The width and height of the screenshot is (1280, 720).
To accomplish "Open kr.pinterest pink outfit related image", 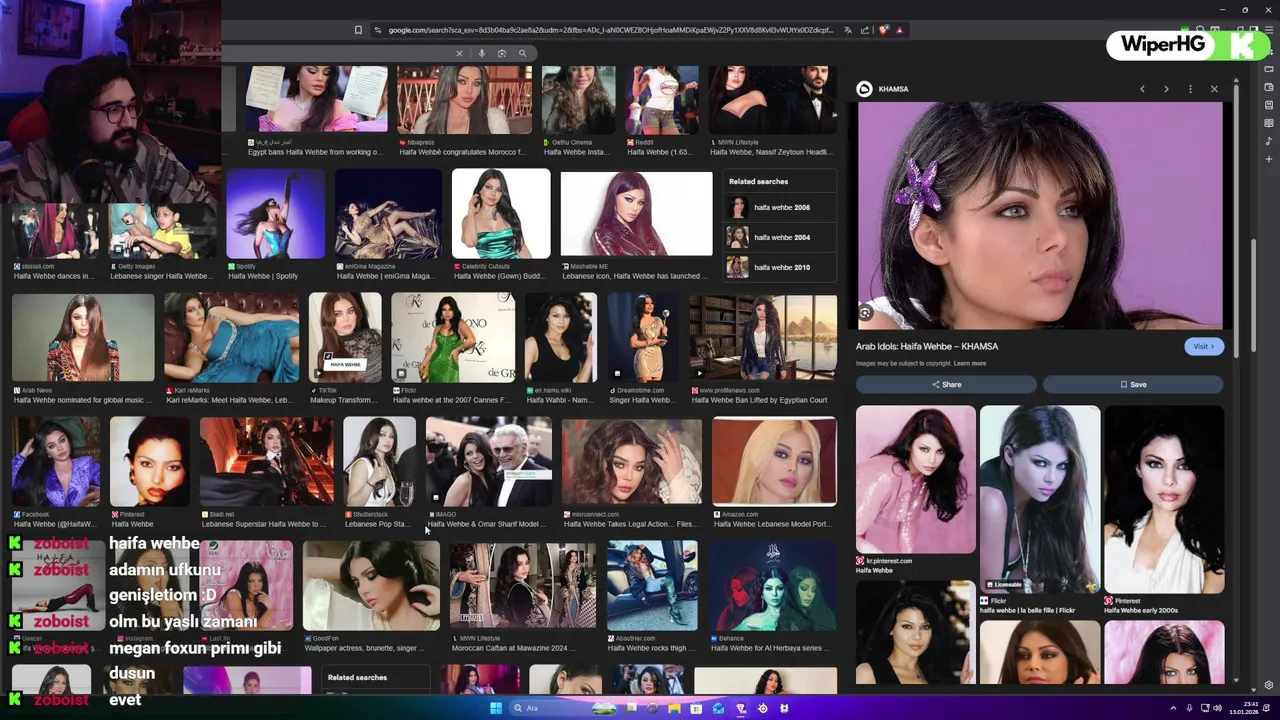I will [x=915, y=480].
